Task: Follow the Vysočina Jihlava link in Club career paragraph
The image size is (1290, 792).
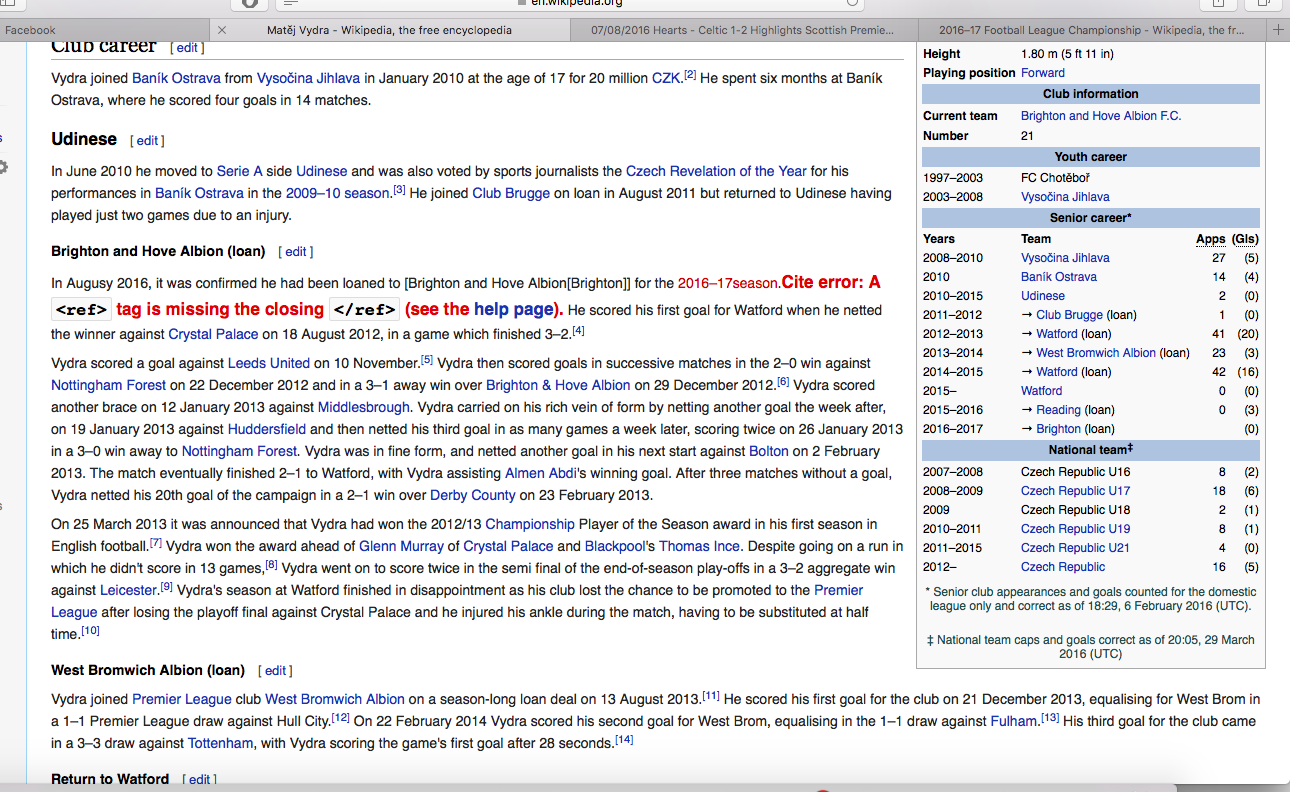Action: 308,78
